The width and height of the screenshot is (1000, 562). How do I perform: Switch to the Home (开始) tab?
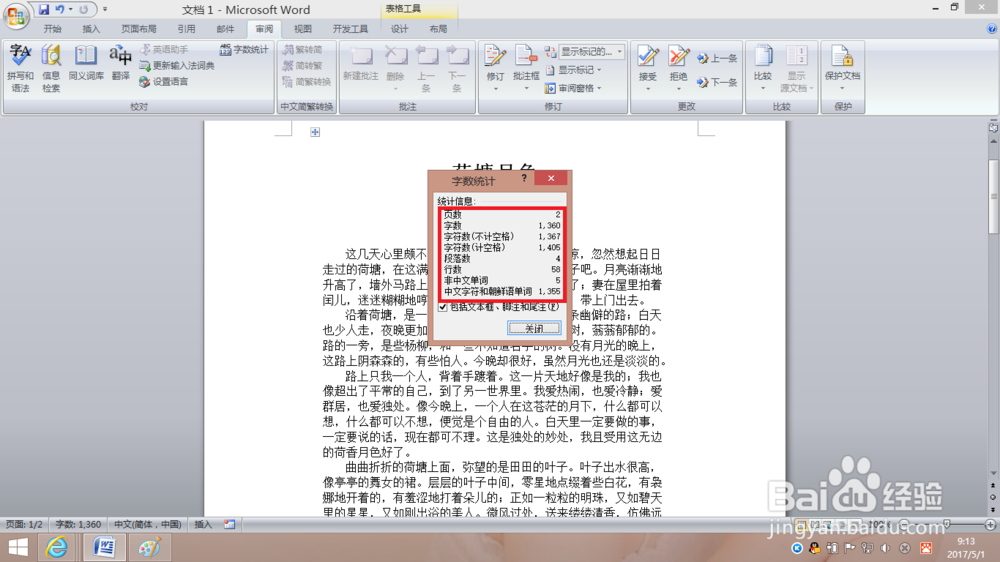pos(52,29)
